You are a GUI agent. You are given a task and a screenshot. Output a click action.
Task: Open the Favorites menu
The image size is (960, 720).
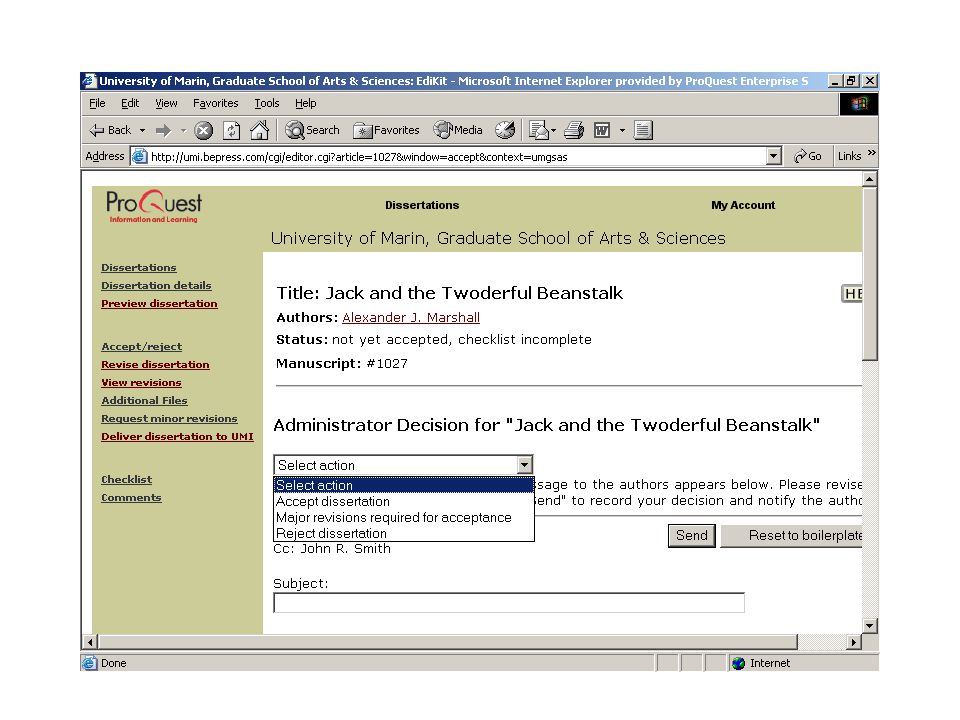coord(216,103)
